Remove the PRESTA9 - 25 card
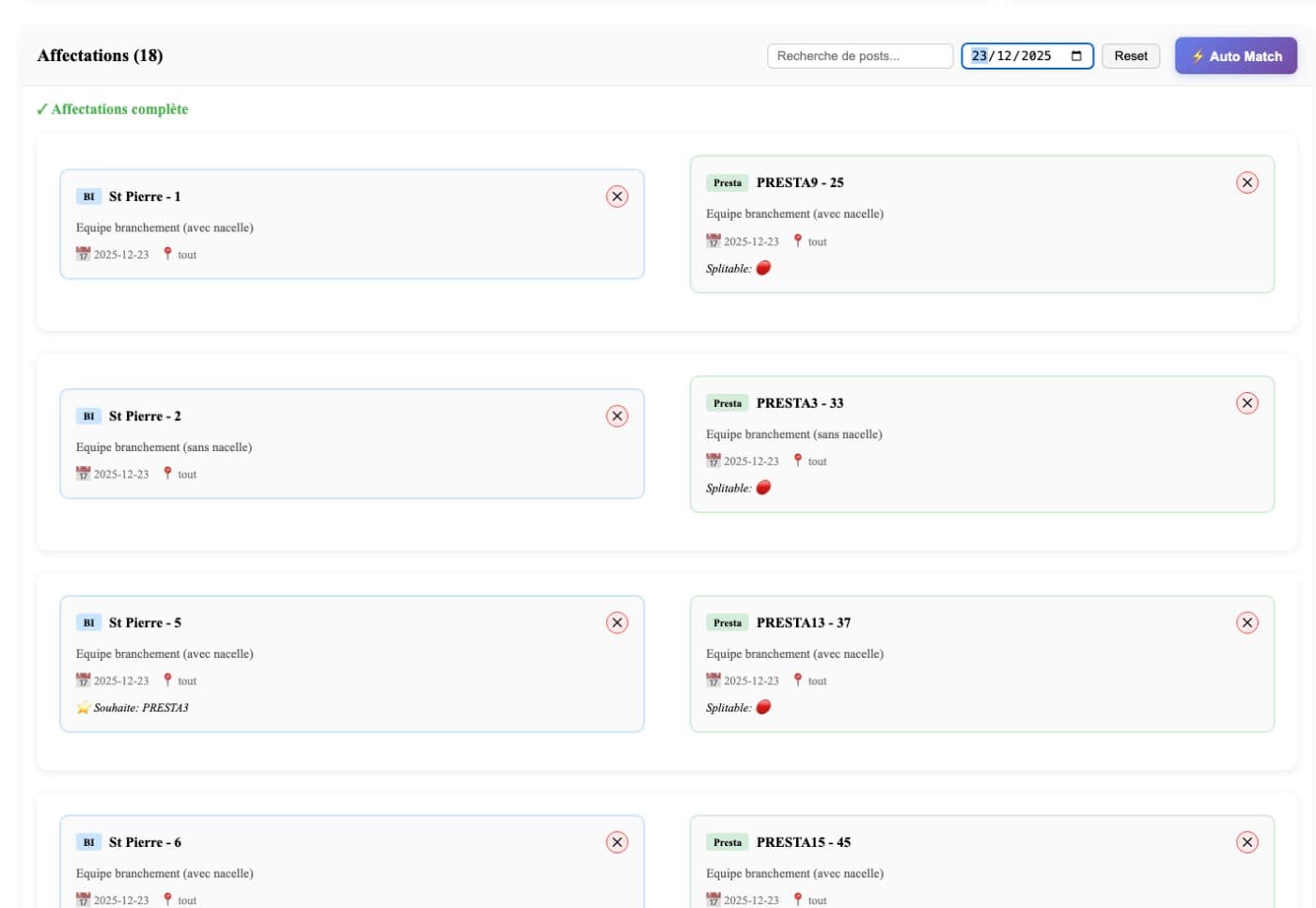1316x908 pixels. pyautogui.click(x=1246, y=182)
